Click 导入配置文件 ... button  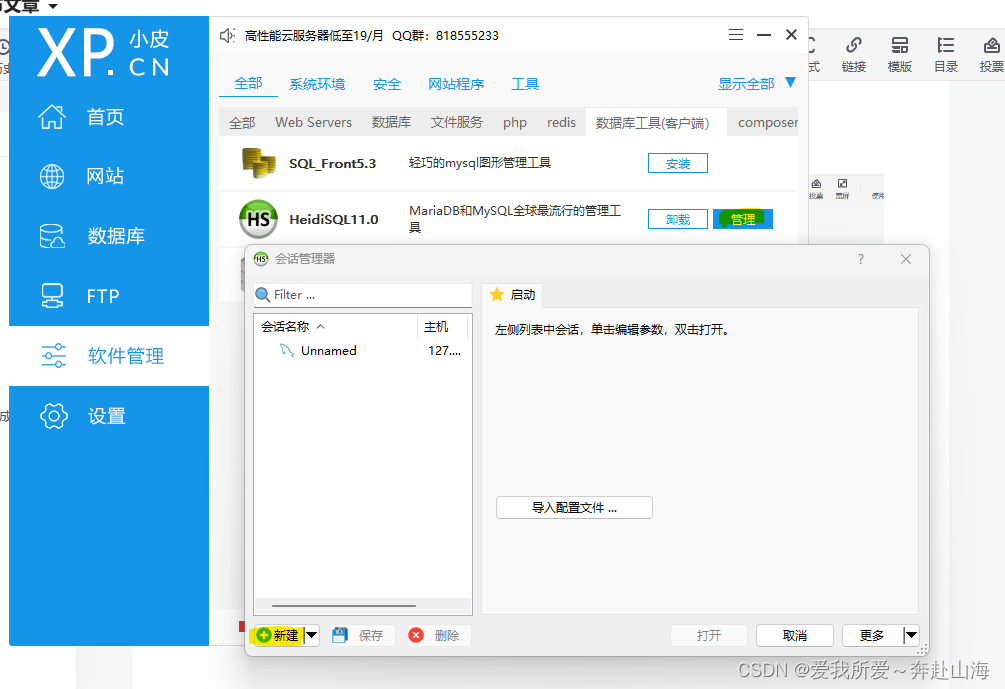tap(574, 508)
